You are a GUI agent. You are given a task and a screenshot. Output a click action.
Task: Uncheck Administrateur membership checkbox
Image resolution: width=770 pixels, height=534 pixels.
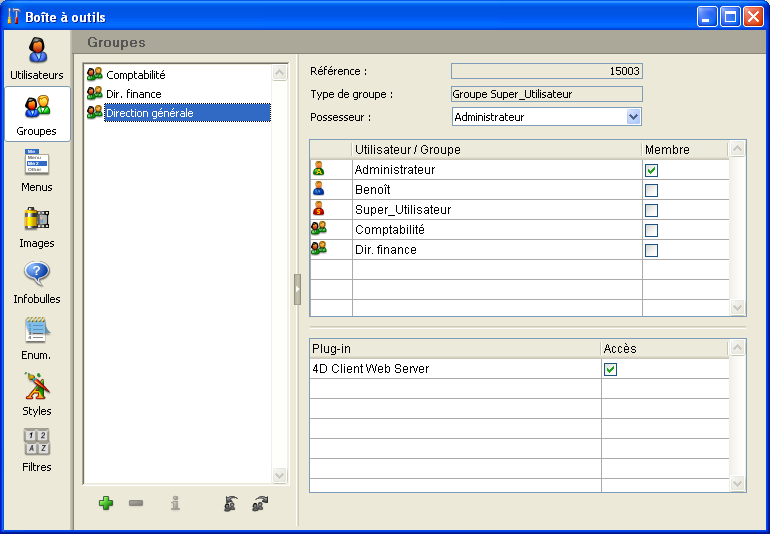[651, 170]
